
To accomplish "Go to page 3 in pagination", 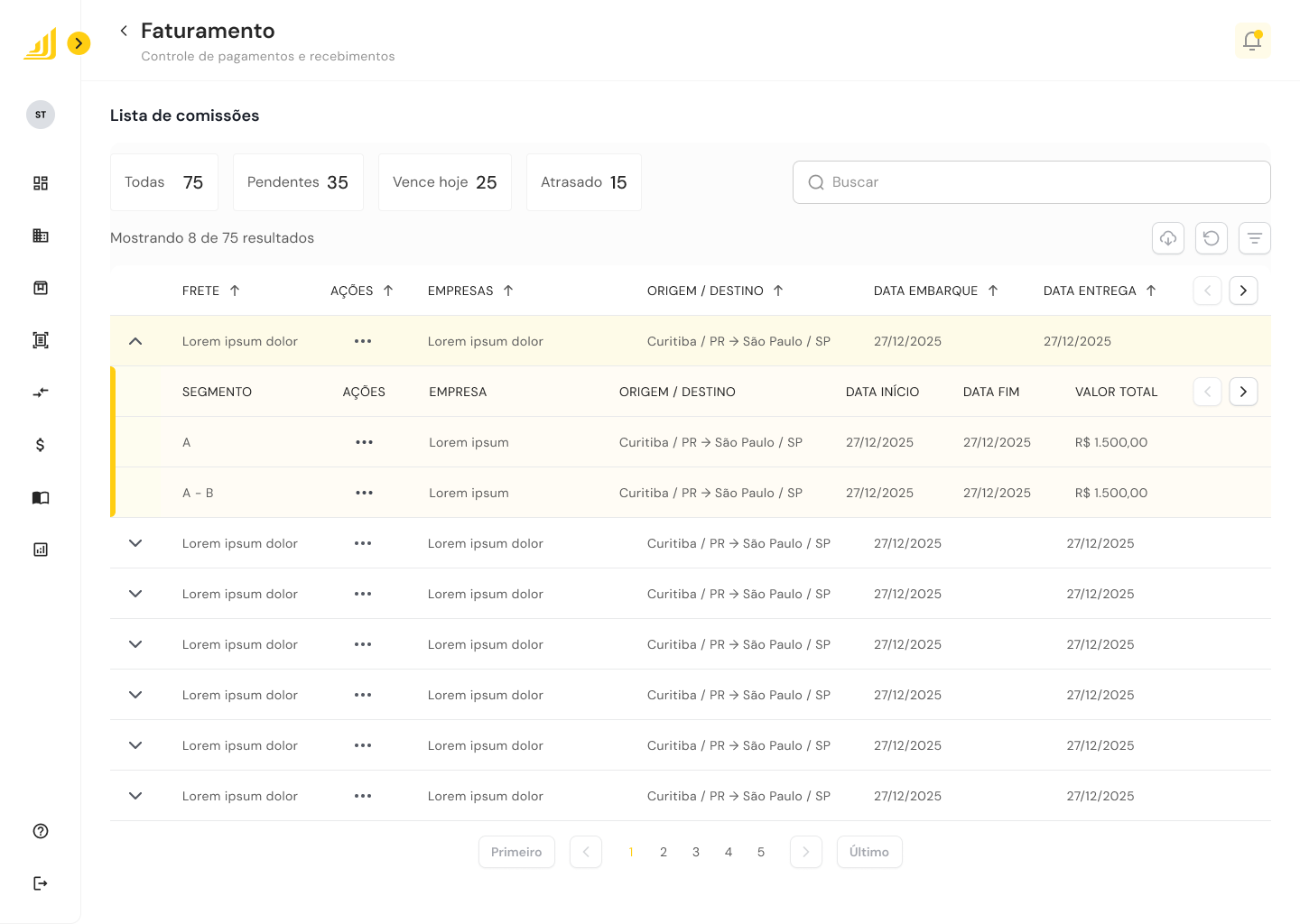I will (696, 852).
